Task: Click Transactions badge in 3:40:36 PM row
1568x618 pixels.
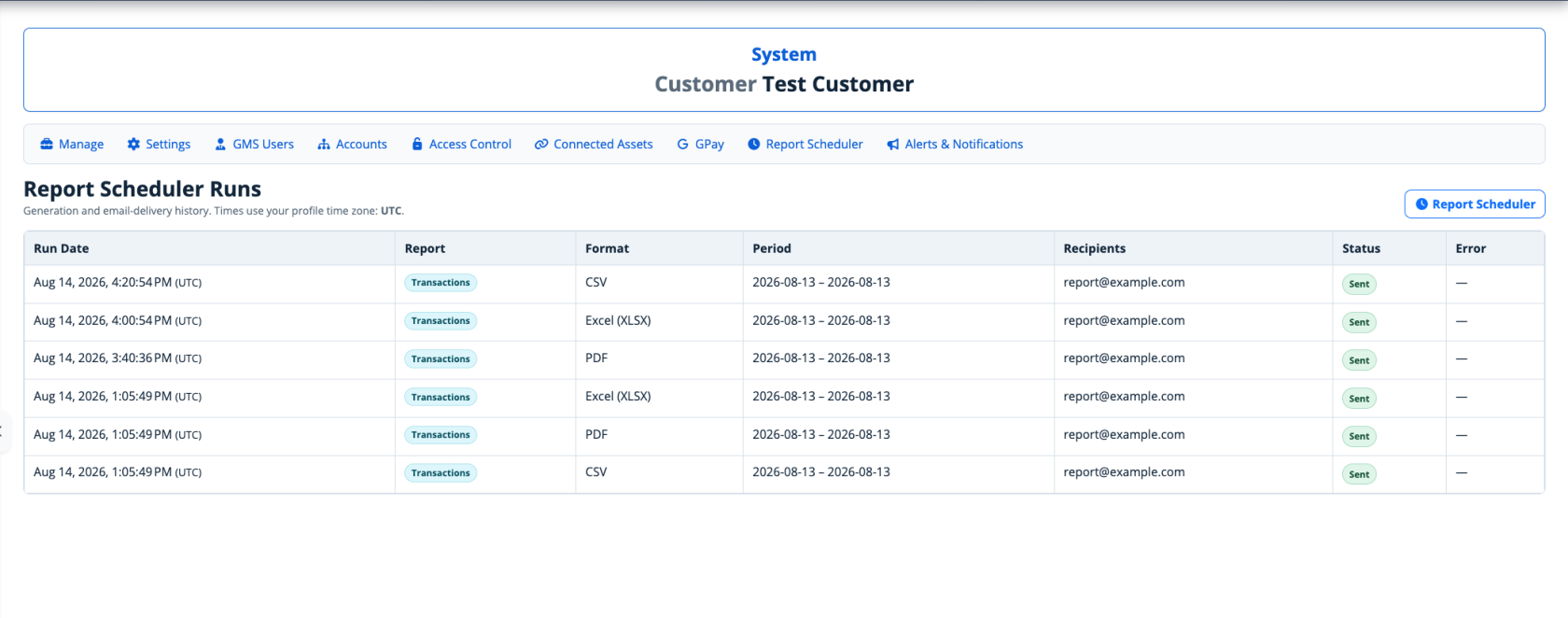Action: pos(441,359)
